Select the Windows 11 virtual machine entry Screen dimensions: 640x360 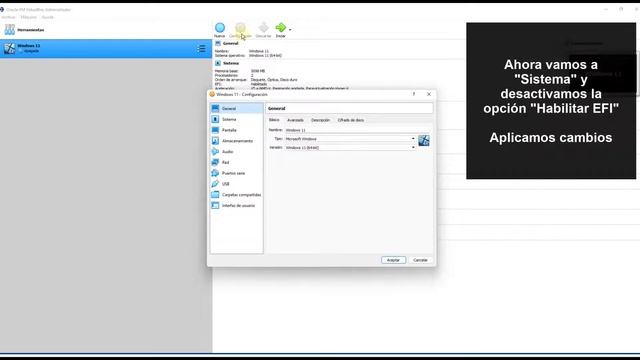point(106,49)
